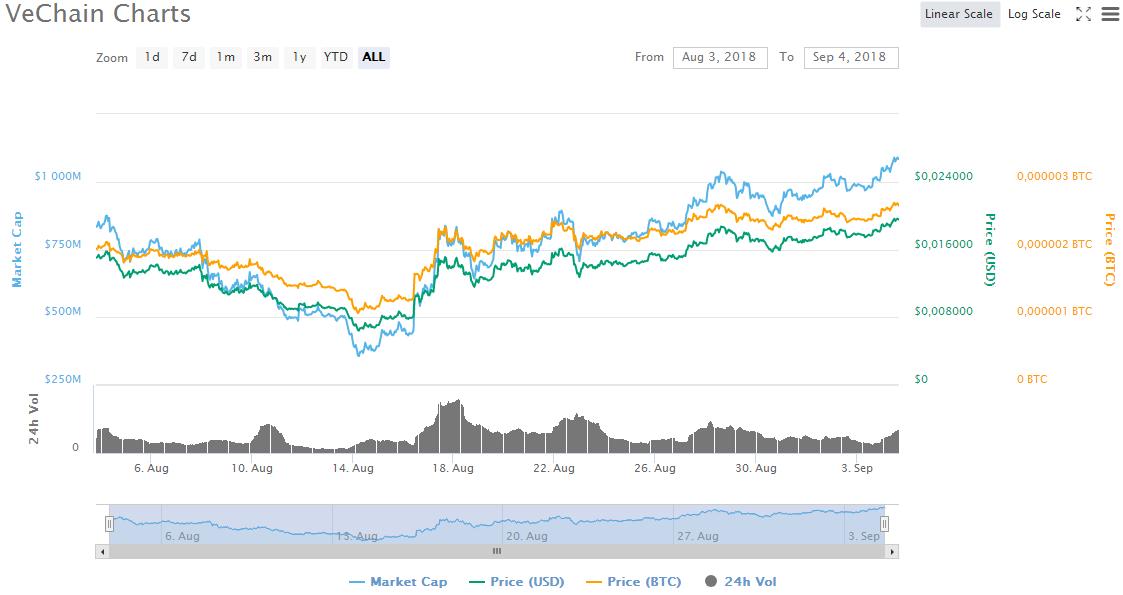Viewport: 1123px width, 595px height.
Task: Click the 0,000002 BTC axis label
Action: tap(1055, 244)
